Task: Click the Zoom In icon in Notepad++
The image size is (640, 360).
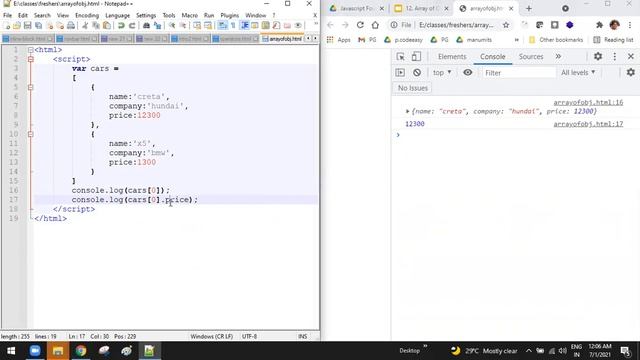Action: coord(172,26)
